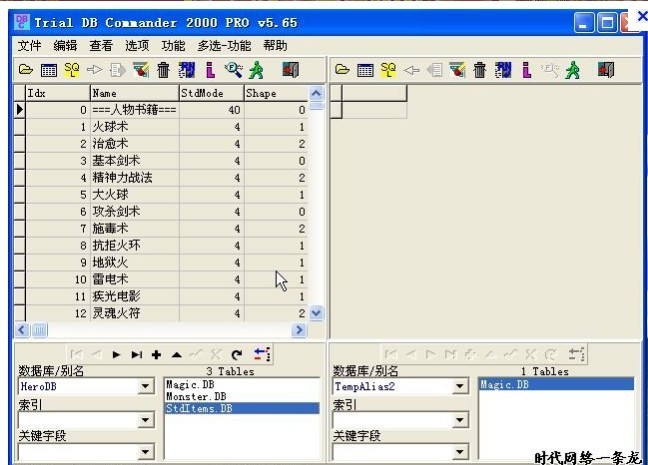The image size is (648, 465).
Task: Click the blue structure icon in the right toolbar
Action: [503, 70]
